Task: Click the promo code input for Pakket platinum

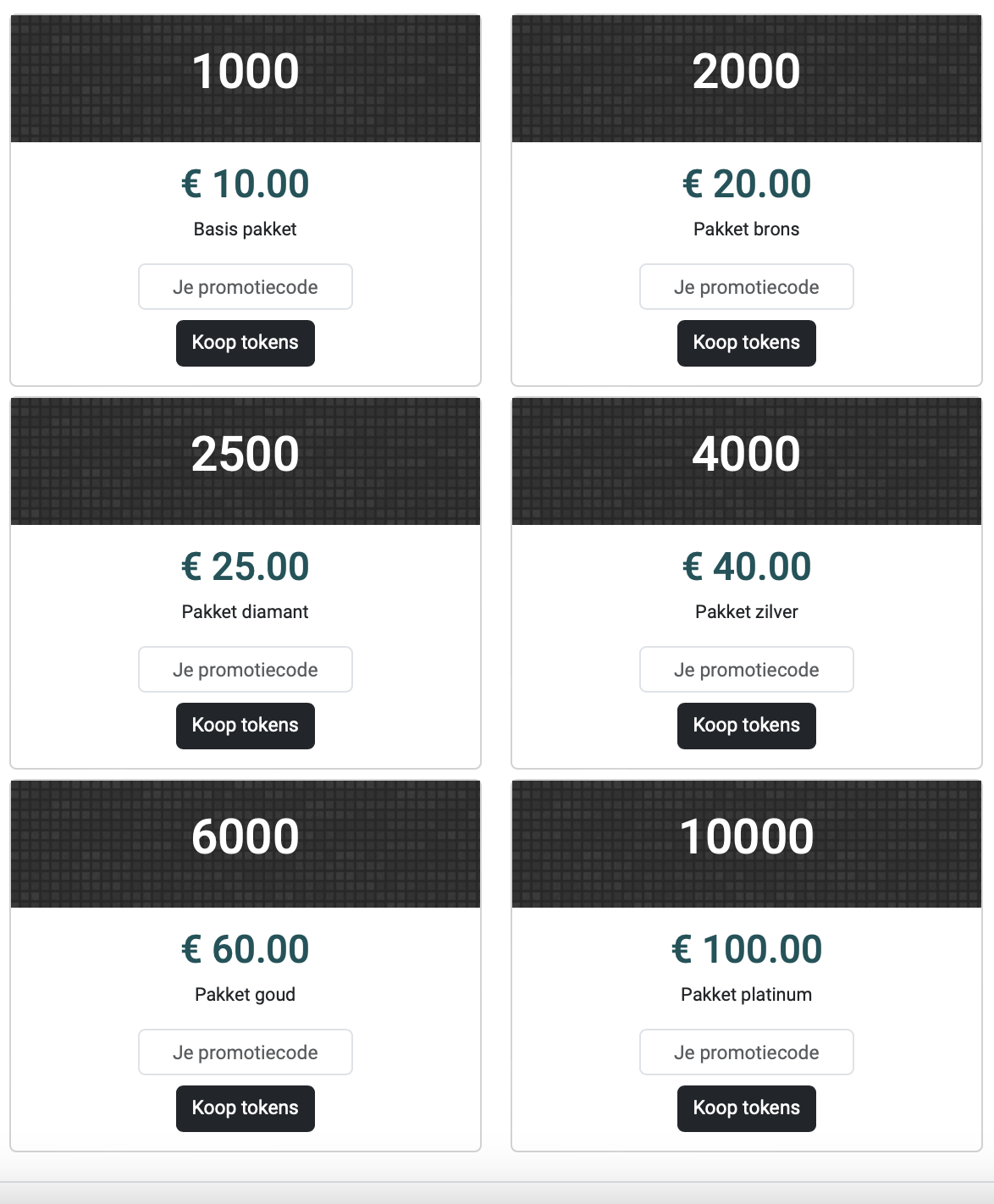Action: [746, 1052]
